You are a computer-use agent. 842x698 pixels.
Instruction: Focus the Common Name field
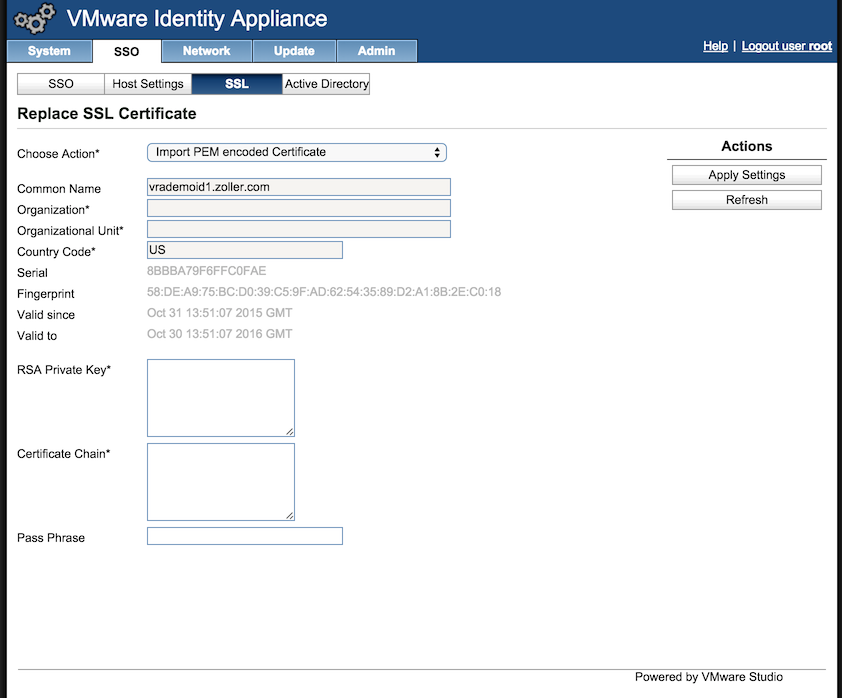point(298,187)
